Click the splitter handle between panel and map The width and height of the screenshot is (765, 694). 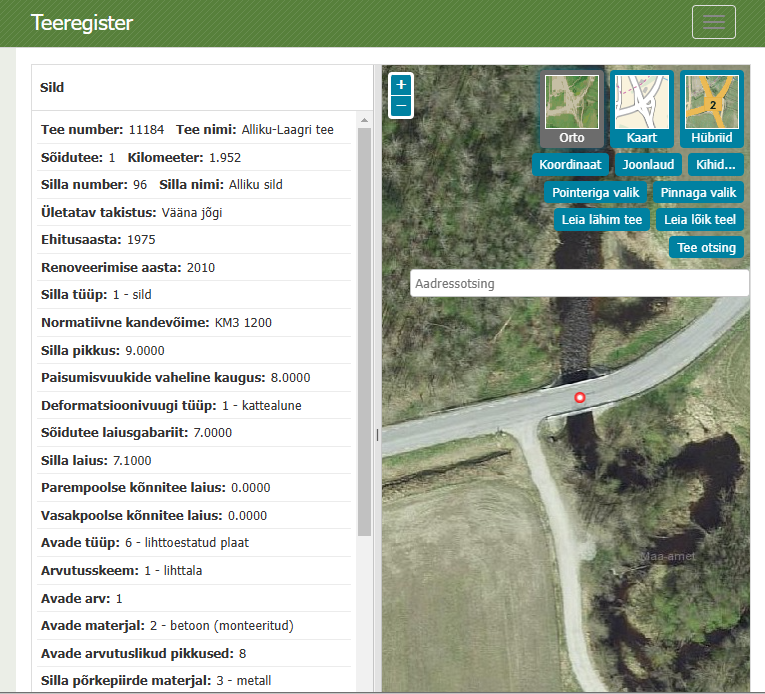pos(377,435)
